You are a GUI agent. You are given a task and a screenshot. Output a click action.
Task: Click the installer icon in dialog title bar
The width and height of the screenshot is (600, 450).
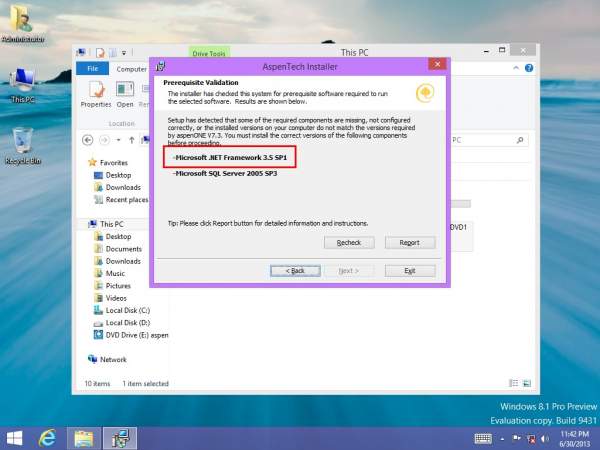click(161, 66)
